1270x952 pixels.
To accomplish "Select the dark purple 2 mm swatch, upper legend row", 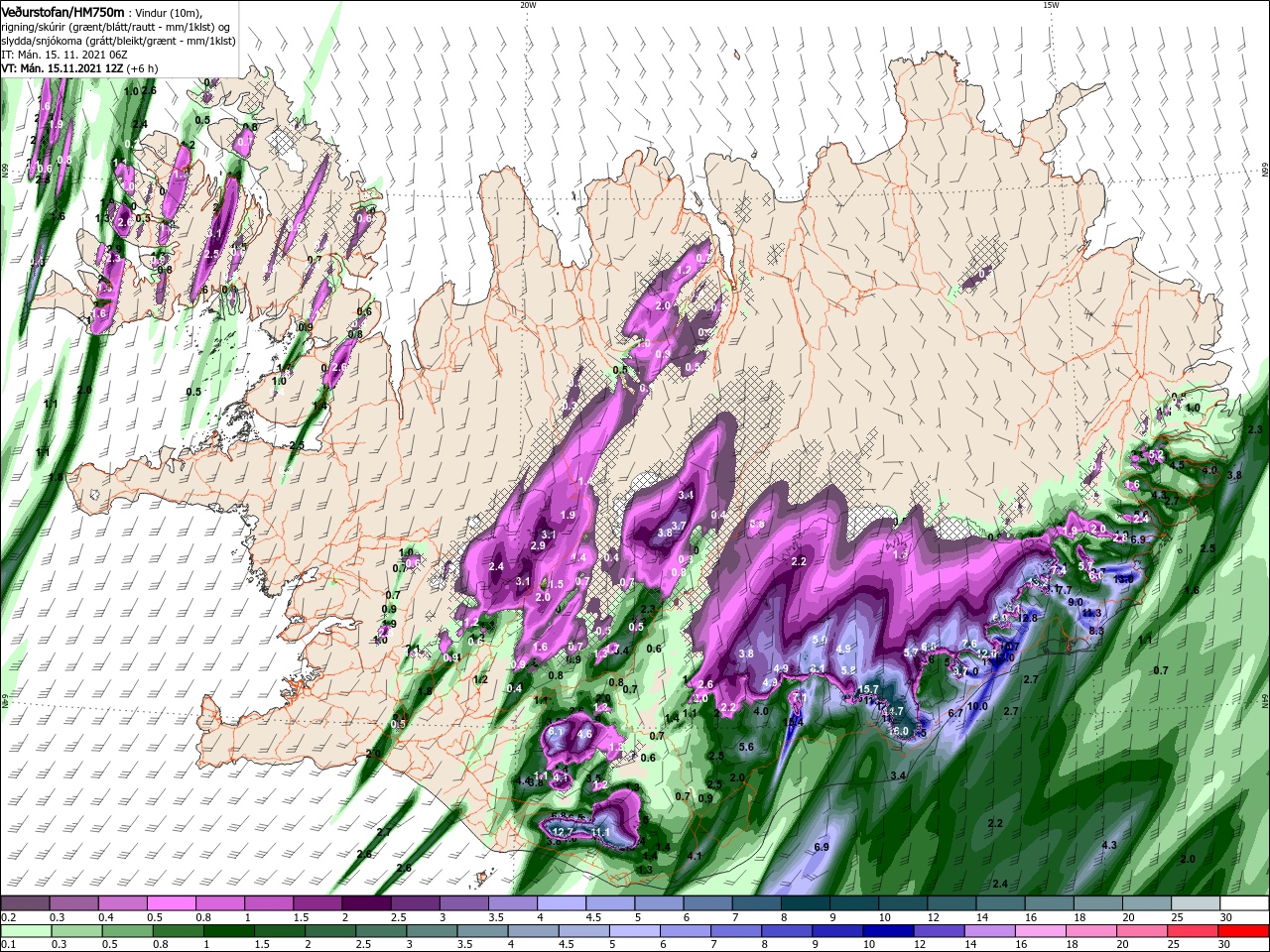I will pos(366,903).
